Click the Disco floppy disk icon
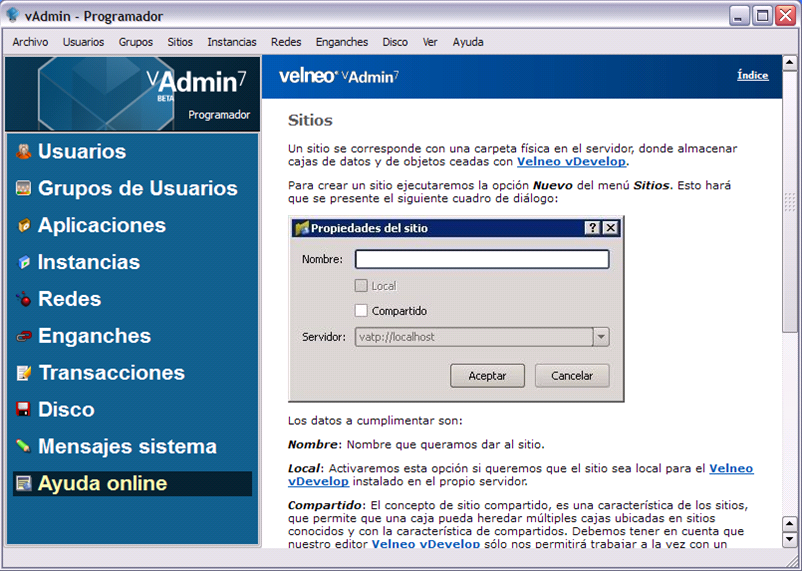The width and height of the screenshot is (803, 572). click(24, 410)
